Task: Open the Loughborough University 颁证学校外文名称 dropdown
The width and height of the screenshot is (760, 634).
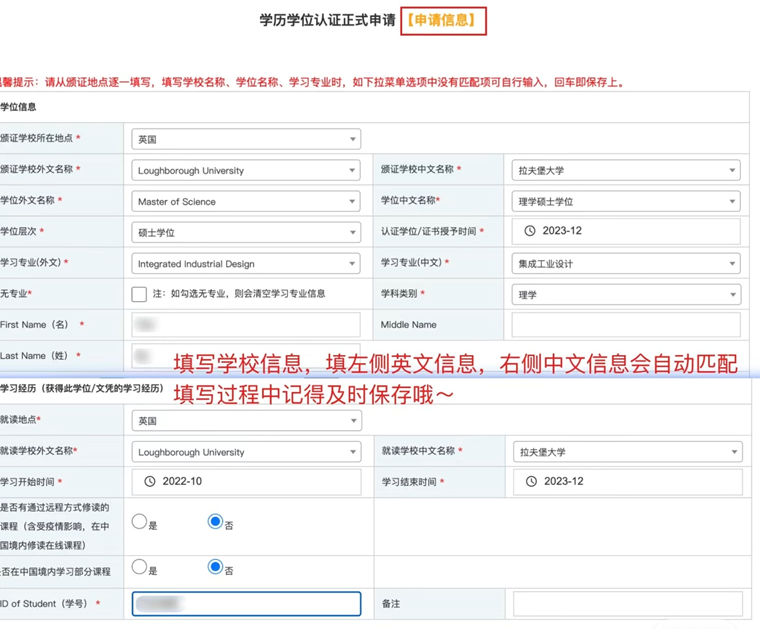Action: click(x=246, y=170)
